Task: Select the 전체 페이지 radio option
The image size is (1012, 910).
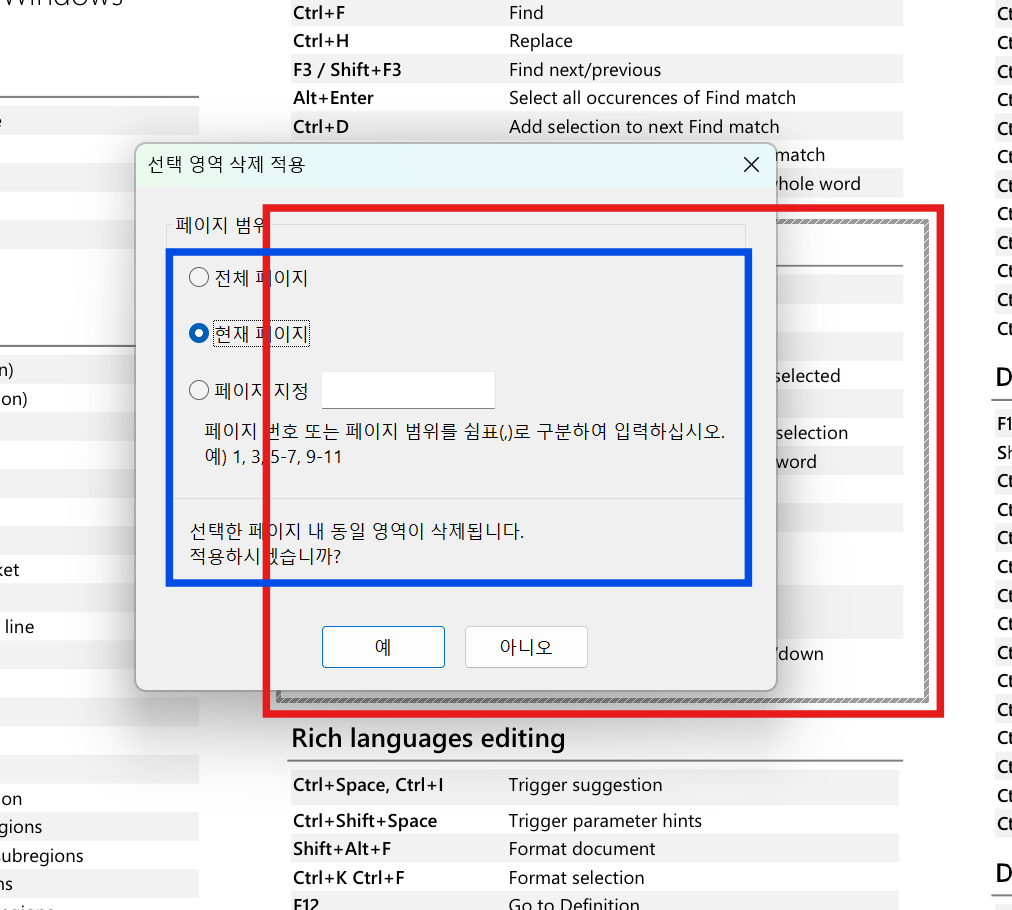Action: coord(248,278)
